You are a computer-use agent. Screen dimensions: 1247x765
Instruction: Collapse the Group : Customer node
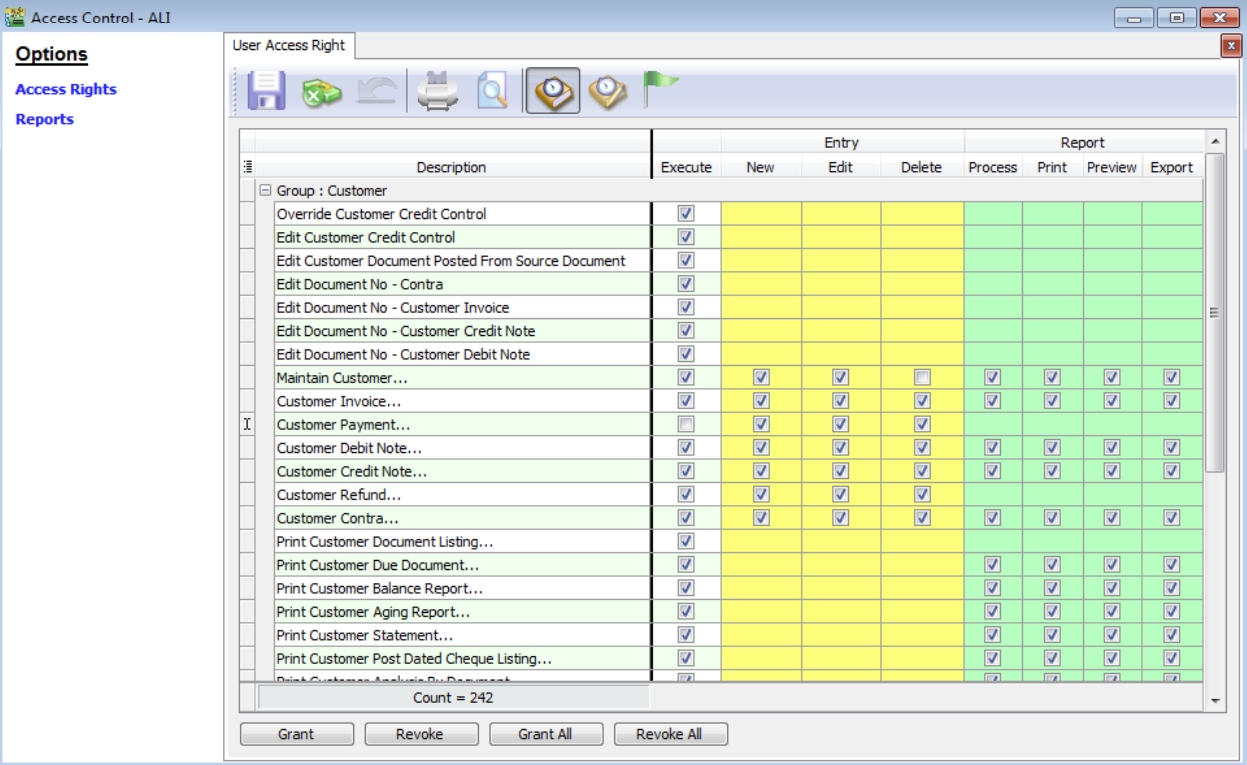[265, 191]
